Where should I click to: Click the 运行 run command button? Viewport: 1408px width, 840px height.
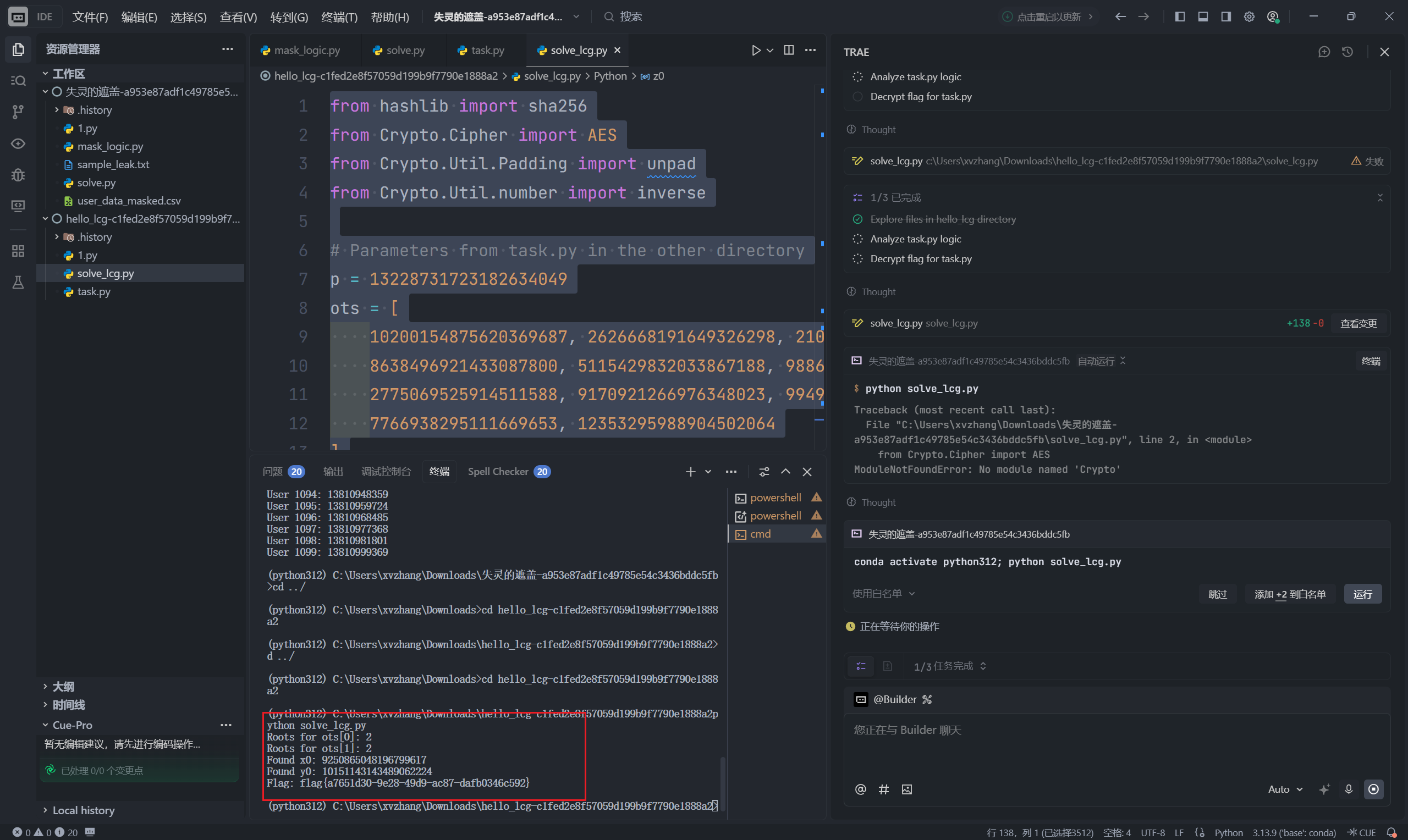pos(1362,594)
